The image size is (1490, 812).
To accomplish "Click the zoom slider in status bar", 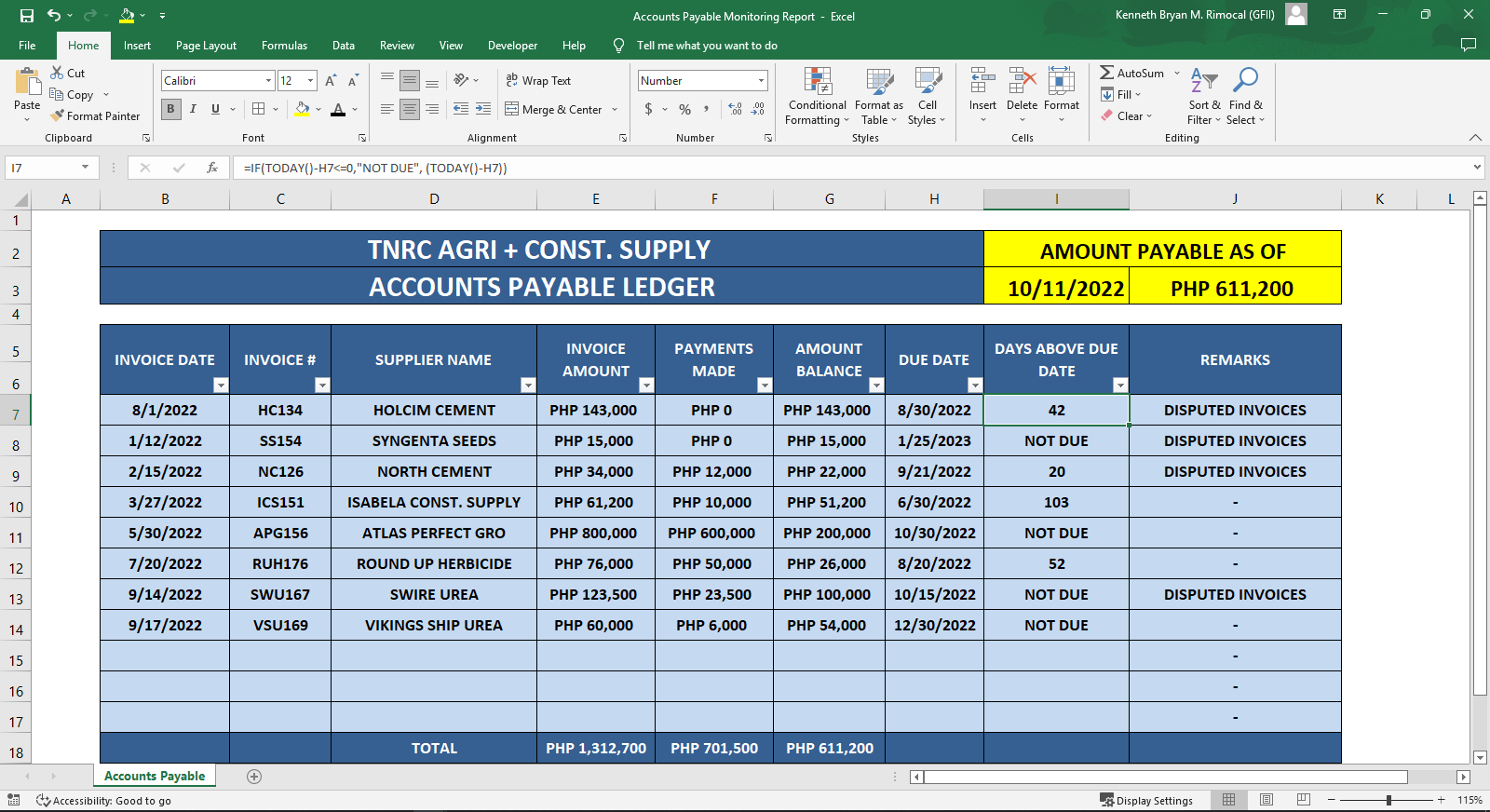I will point(1388,801).
